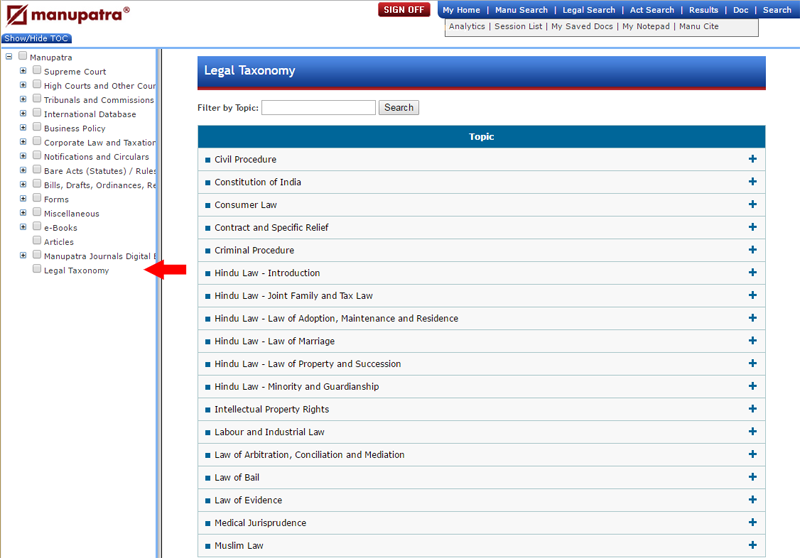The image size is (800, 558).
Task: Enable Tribunals and Commissions checkbox
Action: pos(37,98)
